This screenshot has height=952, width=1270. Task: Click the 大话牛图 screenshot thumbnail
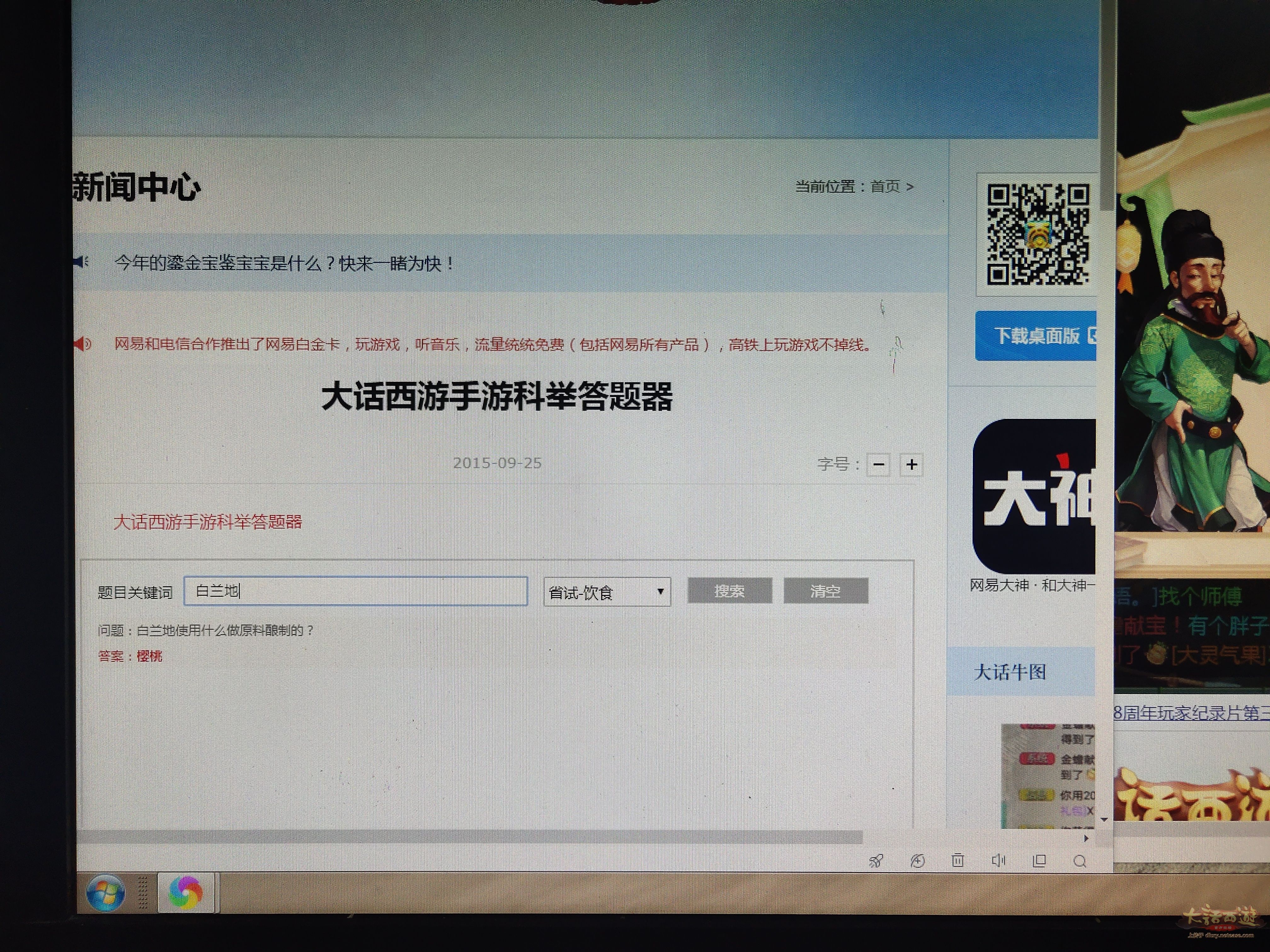[1048, 776]
